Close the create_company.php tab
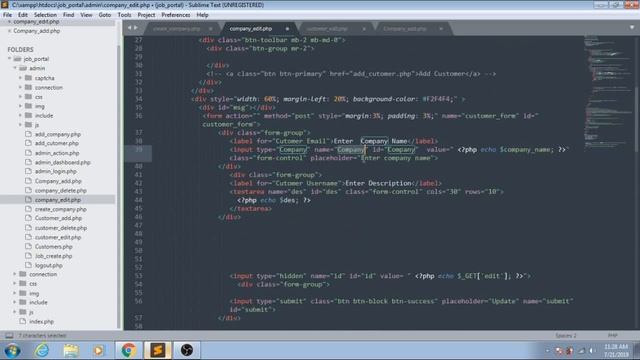Image resolution: width=640 pixels, height=360 pixels. 211,29
